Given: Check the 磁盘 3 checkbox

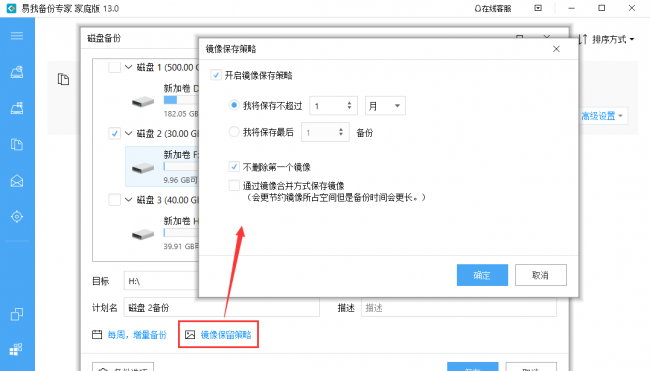Looking at the screenshot, I should pyautogui.click(x=114, y=200).
